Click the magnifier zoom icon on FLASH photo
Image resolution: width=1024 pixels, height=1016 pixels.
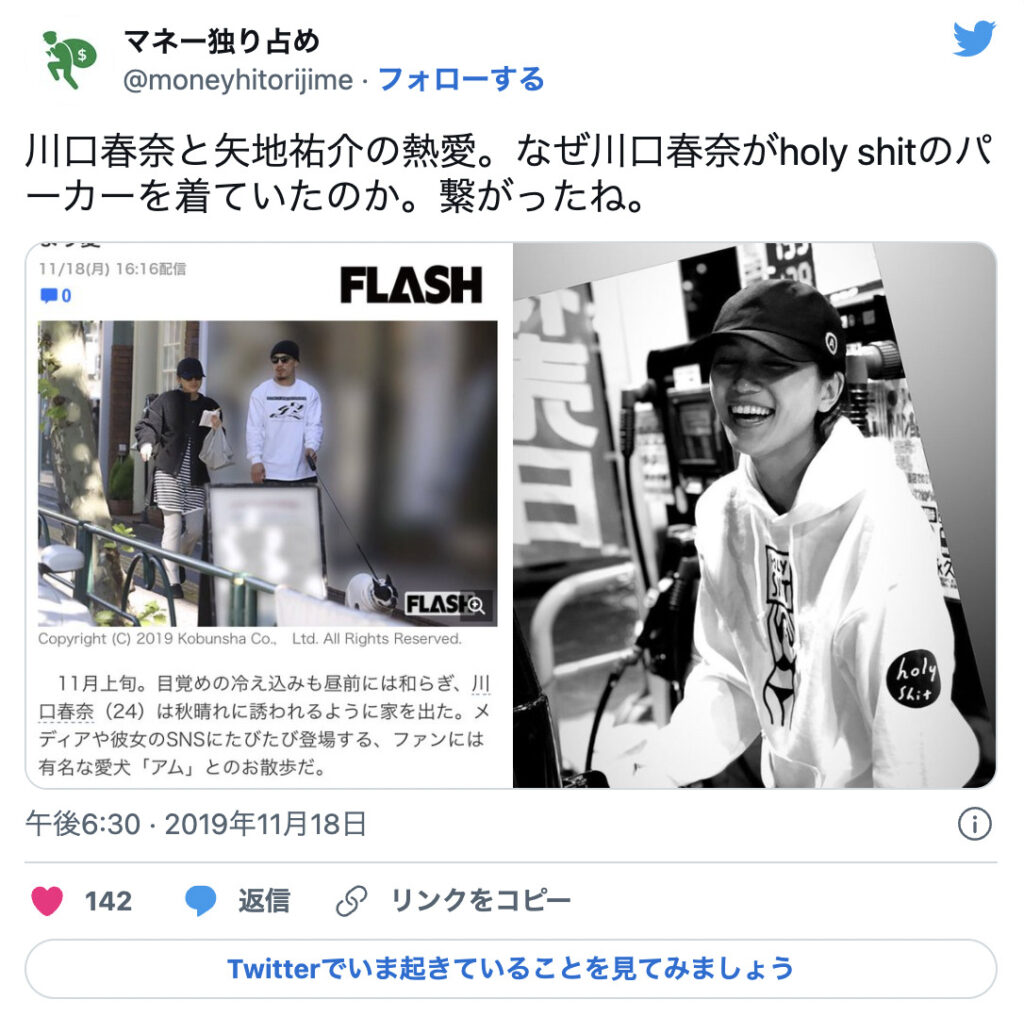[x=476, y=605]
